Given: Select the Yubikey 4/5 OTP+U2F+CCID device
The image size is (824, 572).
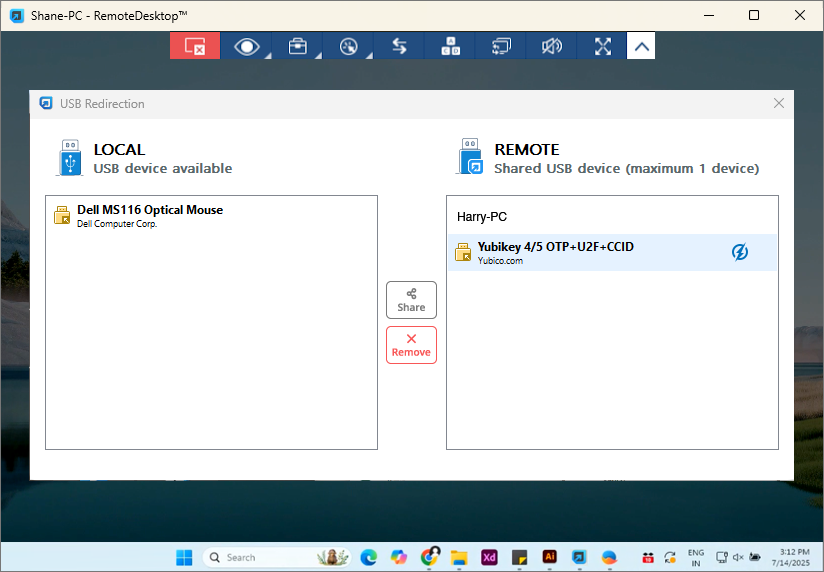Looking at the screenshot, I should click(555, 252).
